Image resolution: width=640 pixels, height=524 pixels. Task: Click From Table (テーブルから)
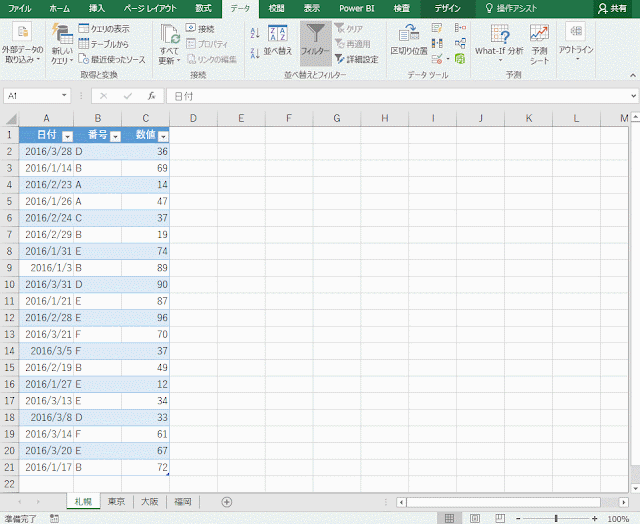tap(103, 44)
